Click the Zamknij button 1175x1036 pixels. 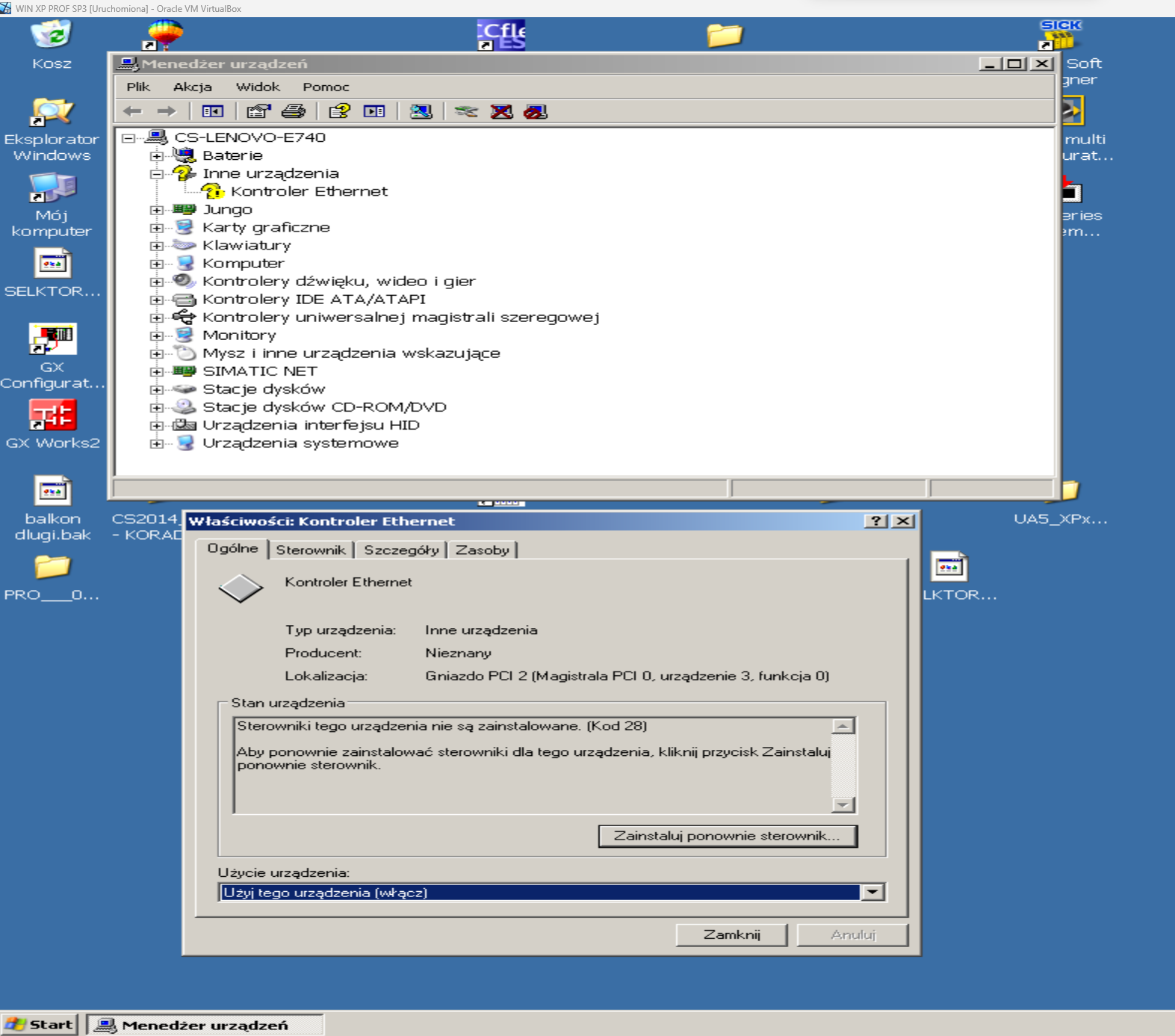[x=731, y=934]
